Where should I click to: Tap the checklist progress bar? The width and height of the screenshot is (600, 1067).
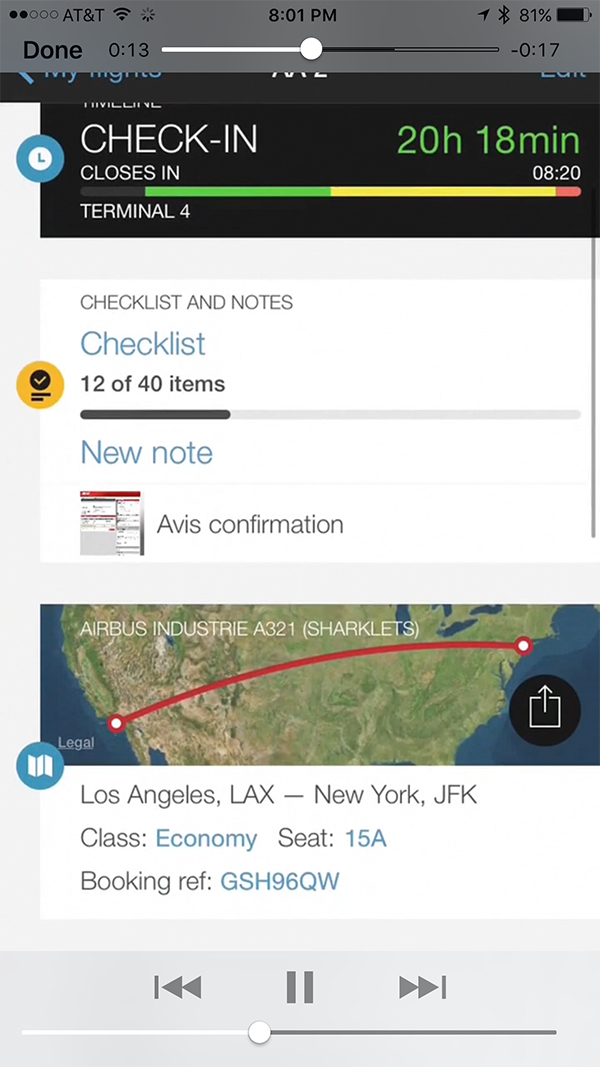pyautogui.click(x=330, y=414)
